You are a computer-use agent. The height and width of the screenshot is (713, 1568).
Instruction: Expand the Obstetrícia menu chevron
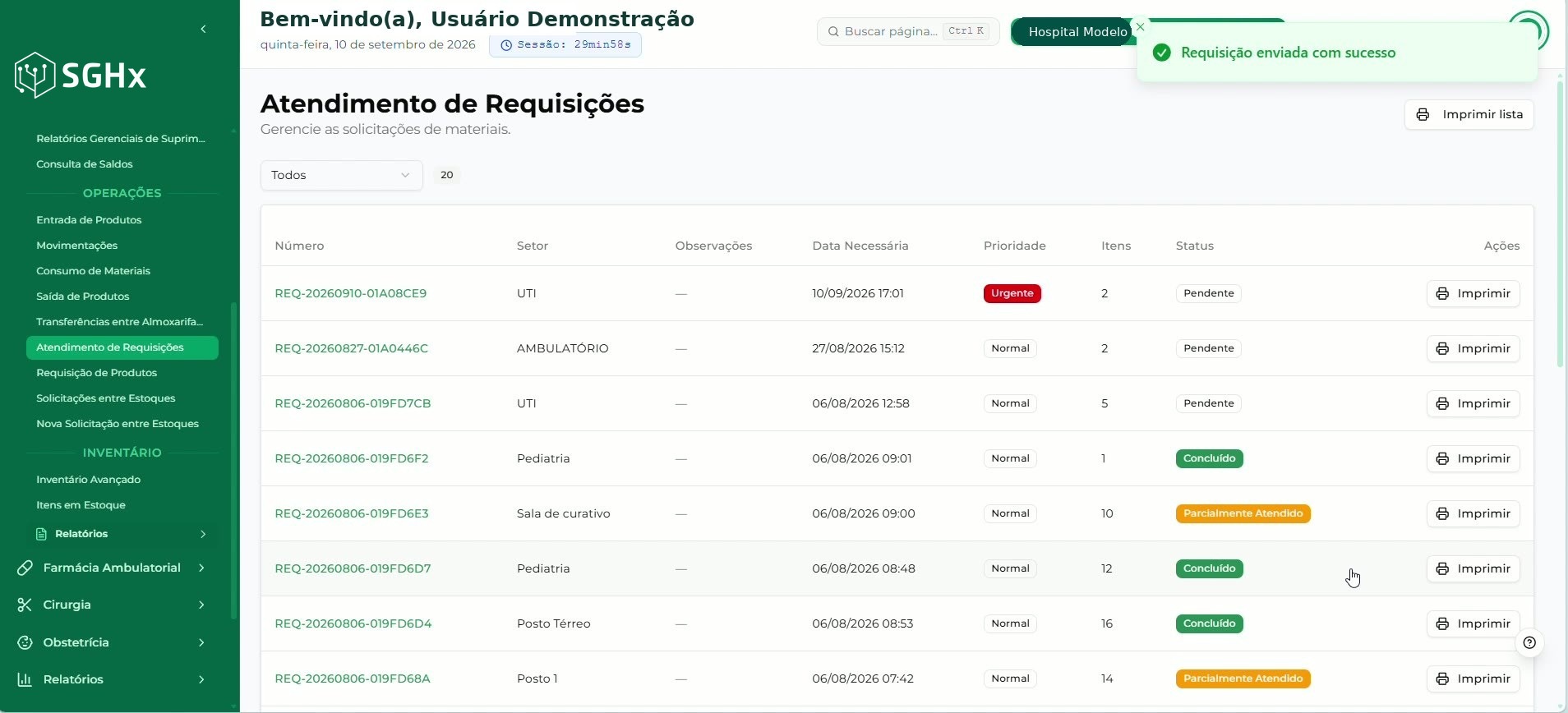201,642
